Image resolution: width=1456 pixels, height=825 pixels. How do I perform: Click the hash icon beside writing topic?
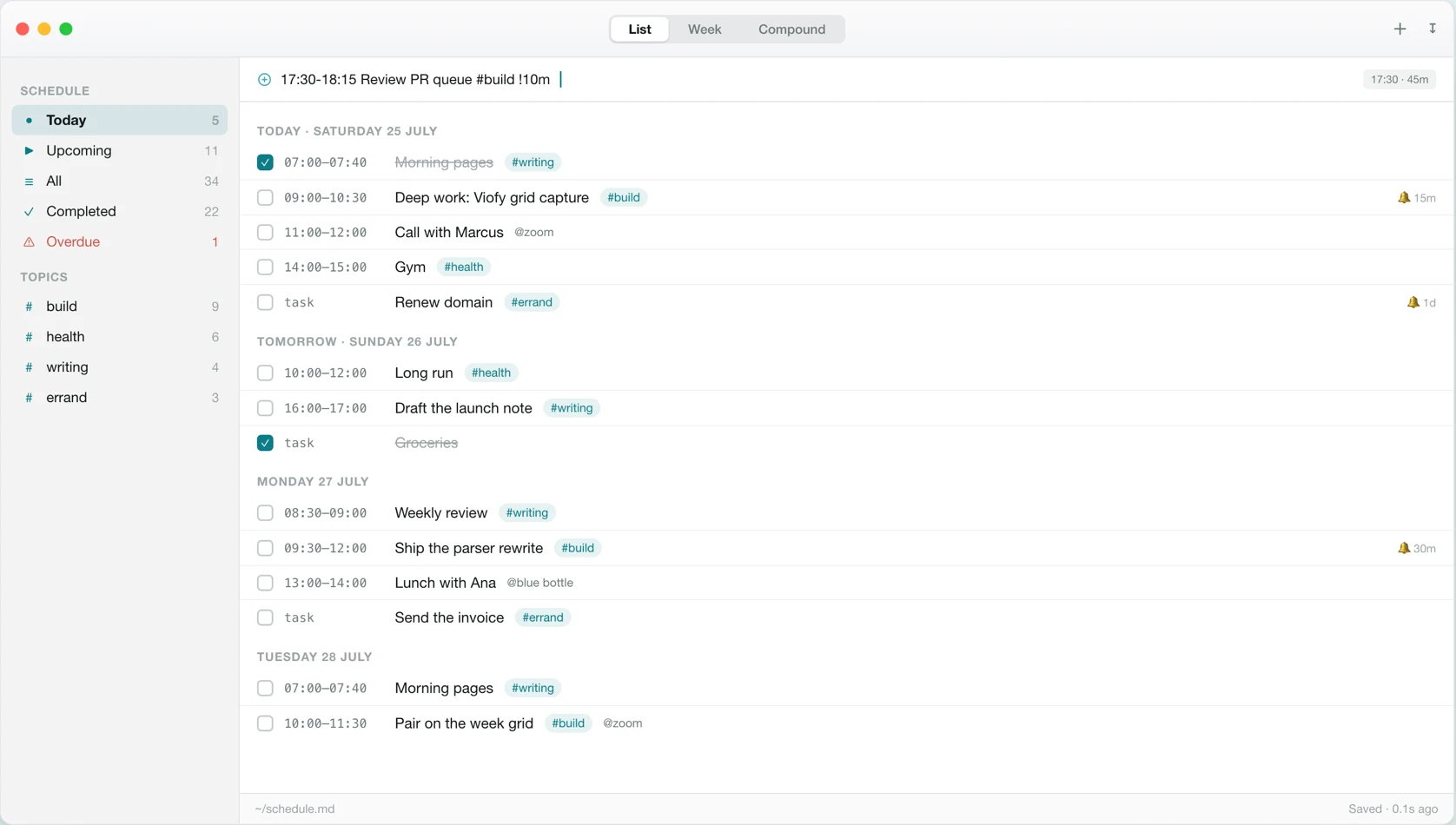pos(29,367)
